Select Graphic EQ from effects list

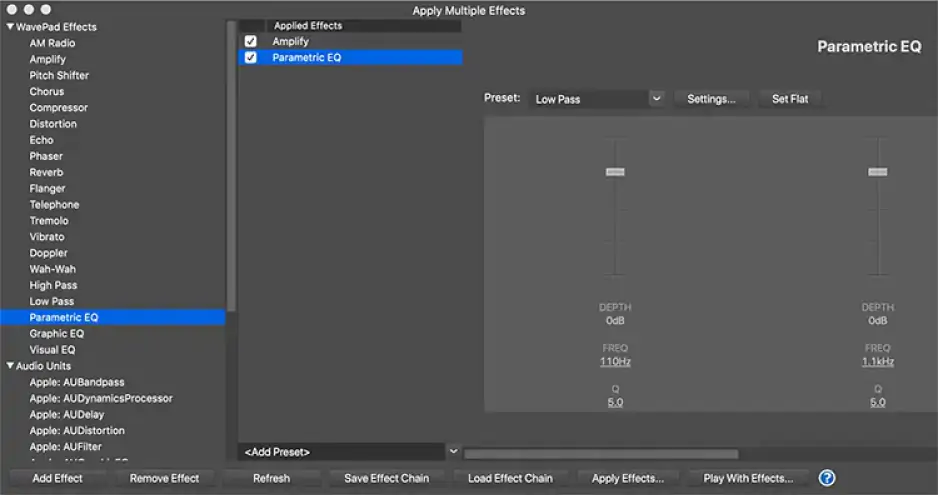click(57, 334)
